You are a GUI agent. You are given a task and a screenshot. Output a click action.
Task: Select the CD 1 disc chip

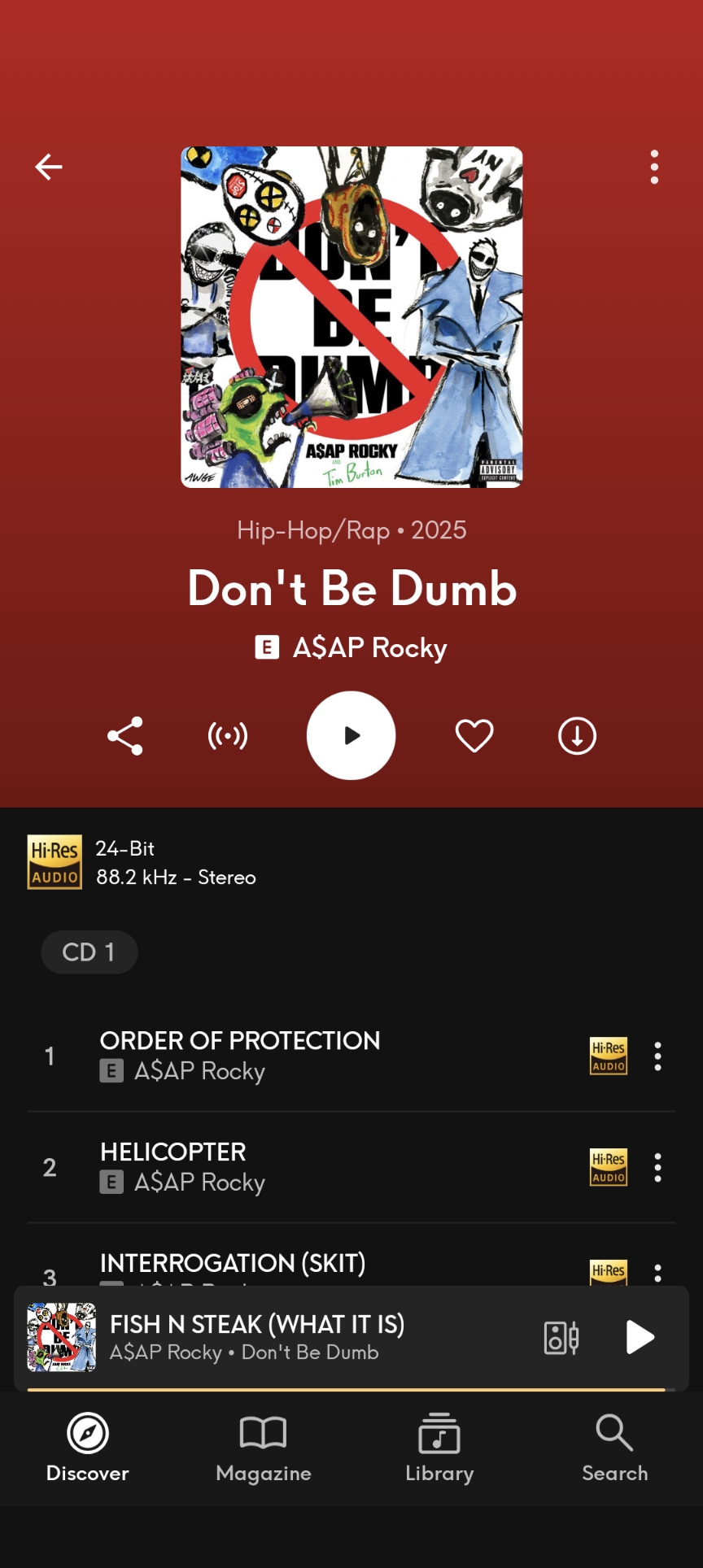(90, 952)
